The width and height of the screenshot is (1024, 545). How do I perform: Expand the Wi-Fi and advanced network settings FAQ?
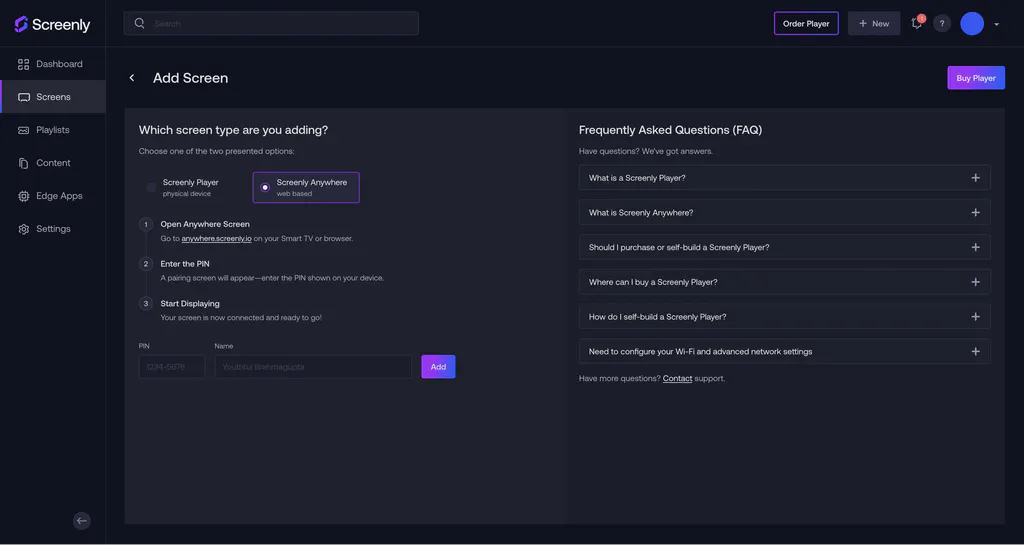tap(784, 351)
